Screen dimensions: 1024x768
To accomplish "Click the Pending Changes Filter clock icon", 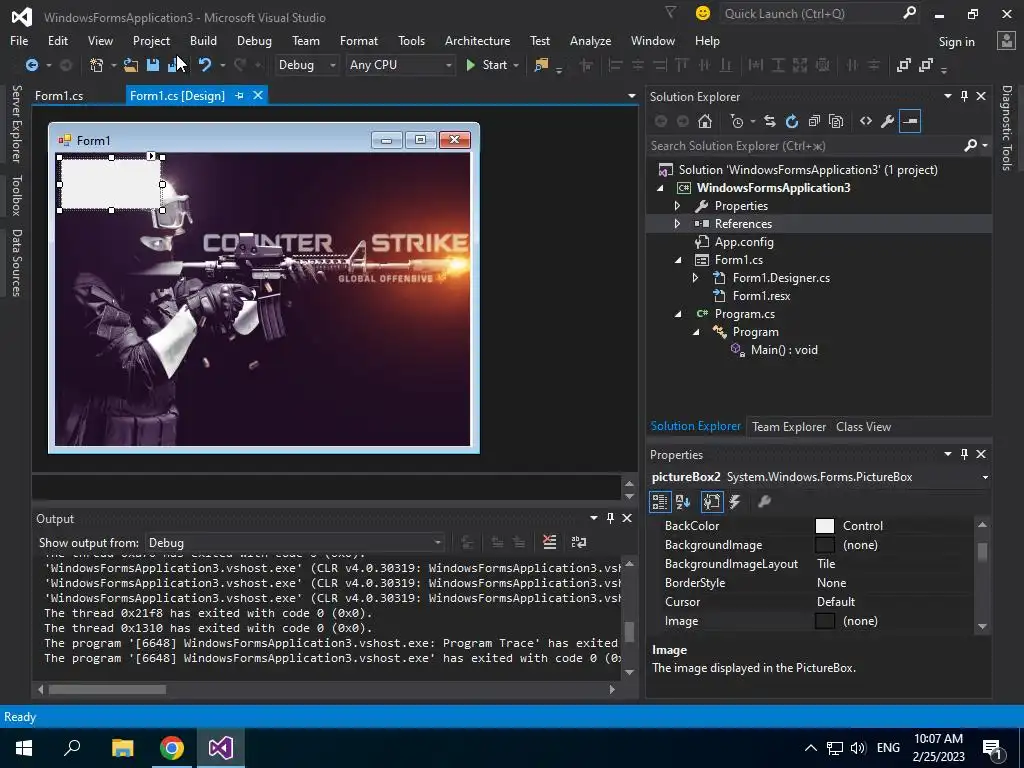I will tap(737, 121).
